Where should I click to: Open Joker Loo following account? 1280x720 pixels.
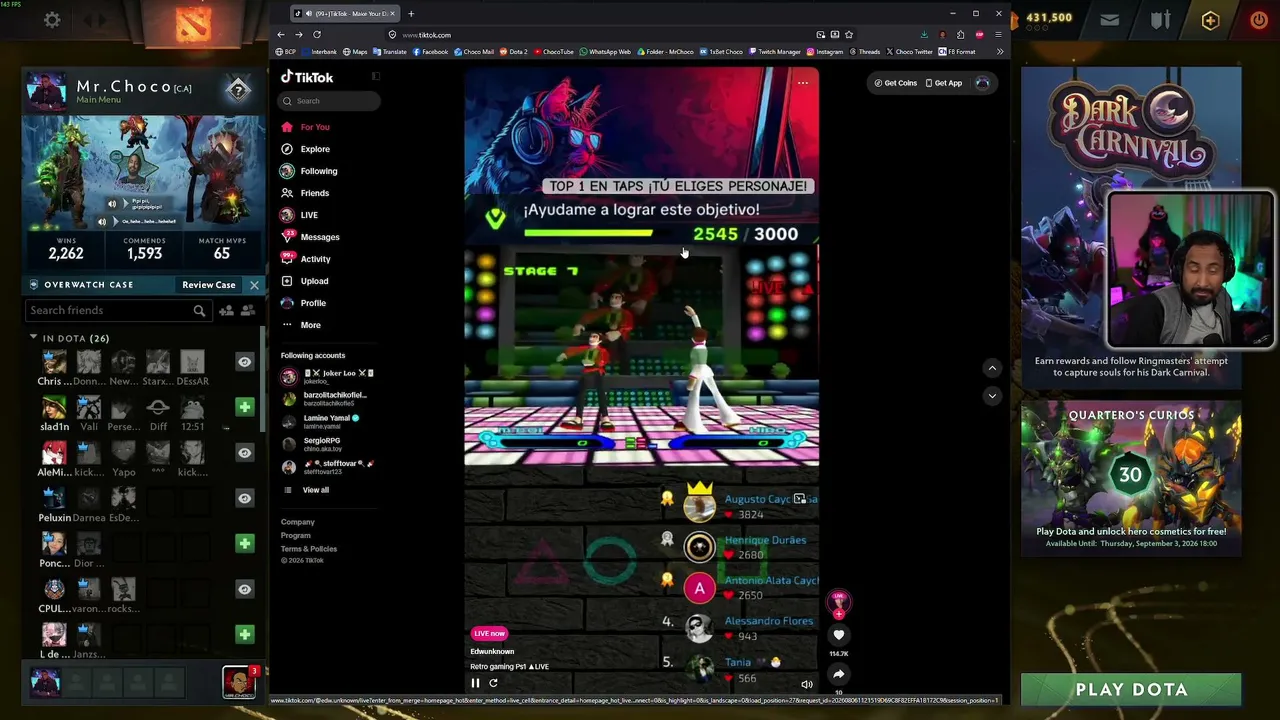click(328, 376)
